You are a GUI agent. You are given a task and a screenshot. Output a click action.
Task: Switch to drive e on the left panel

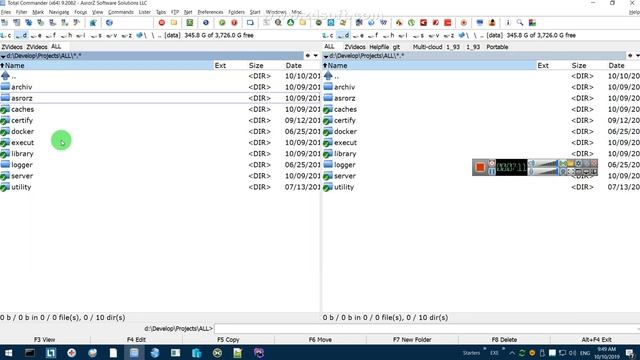tap(36, 36)
